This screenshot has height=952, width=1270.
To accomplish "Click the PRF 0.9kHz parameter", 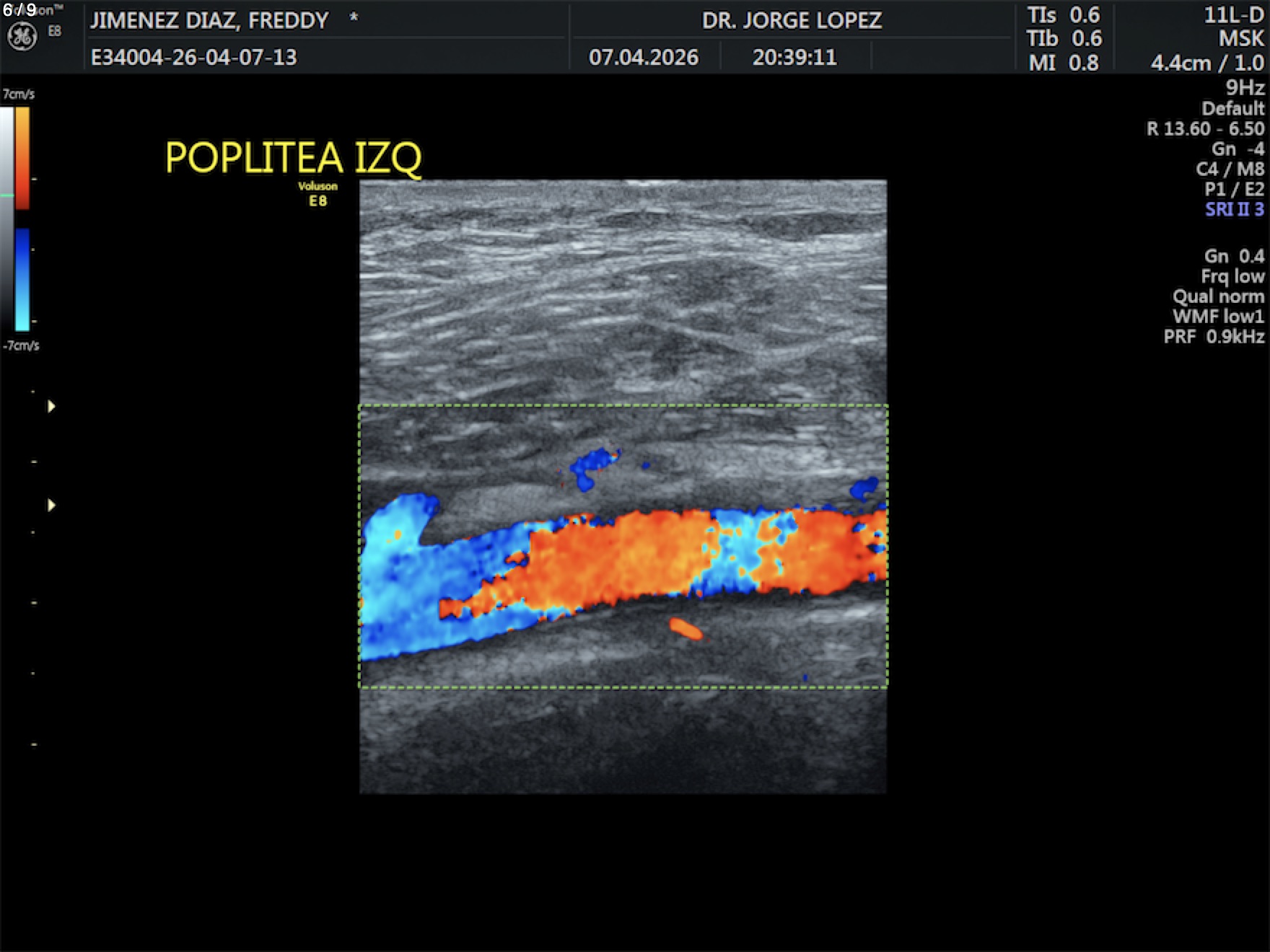I will coord(1214,336).
